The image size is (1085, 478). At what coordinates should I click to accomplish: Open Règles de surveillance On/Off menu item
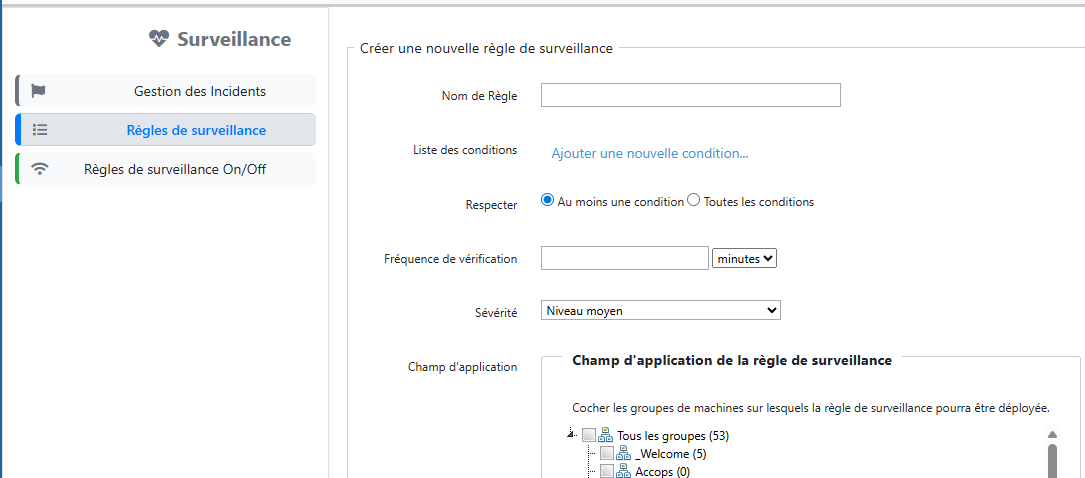coord(175,169)
